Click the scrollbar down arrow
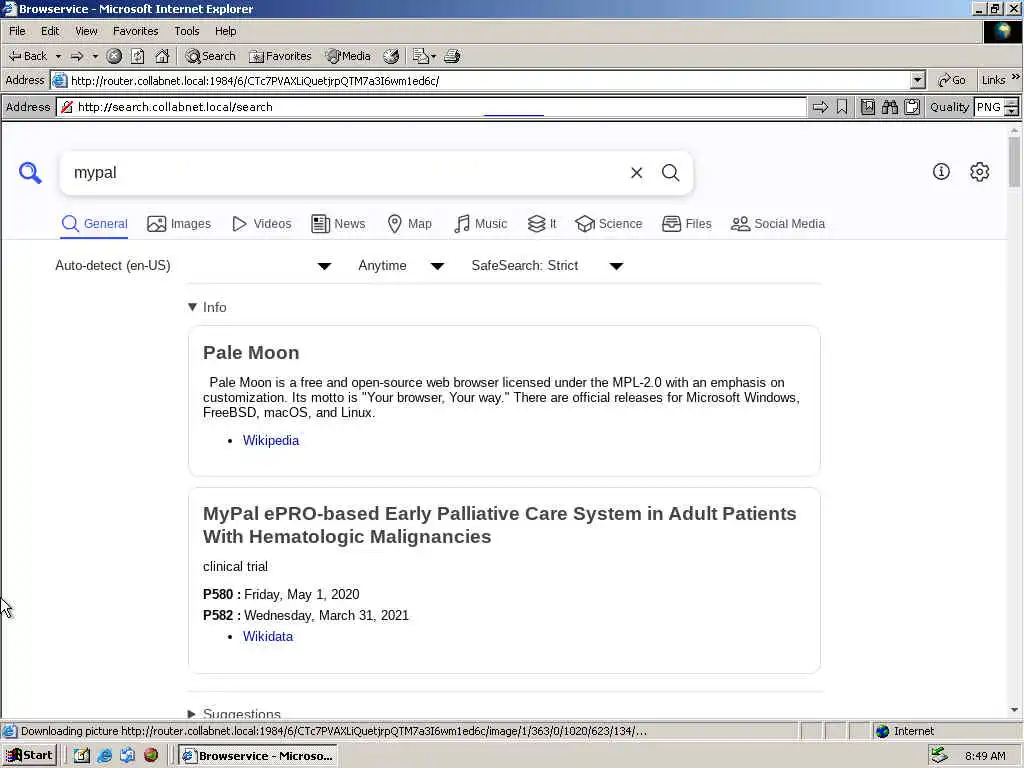This screenshot has height=768, width=1024. [x=1014, y=711]
